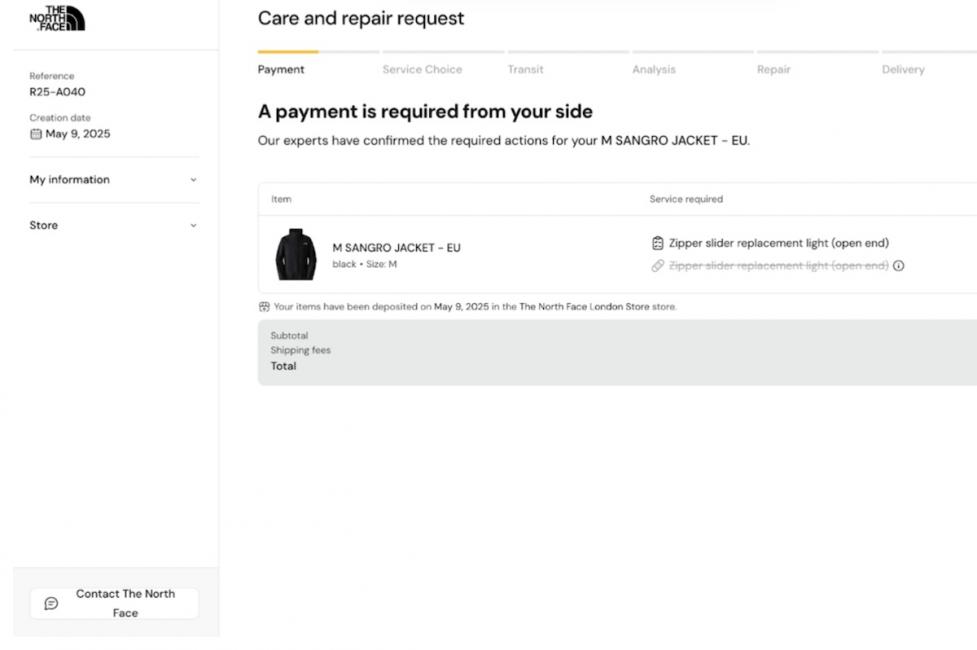Click the struck-through Zipper slider replacement text
Image resolution: width=977 pixels, height=650 pixels.
point(779,266)
